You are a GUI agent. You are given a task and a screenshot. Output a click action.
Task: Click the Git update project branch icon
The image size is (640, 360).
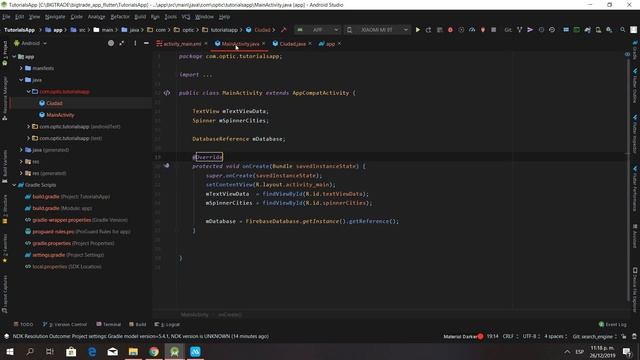[519, 30]
